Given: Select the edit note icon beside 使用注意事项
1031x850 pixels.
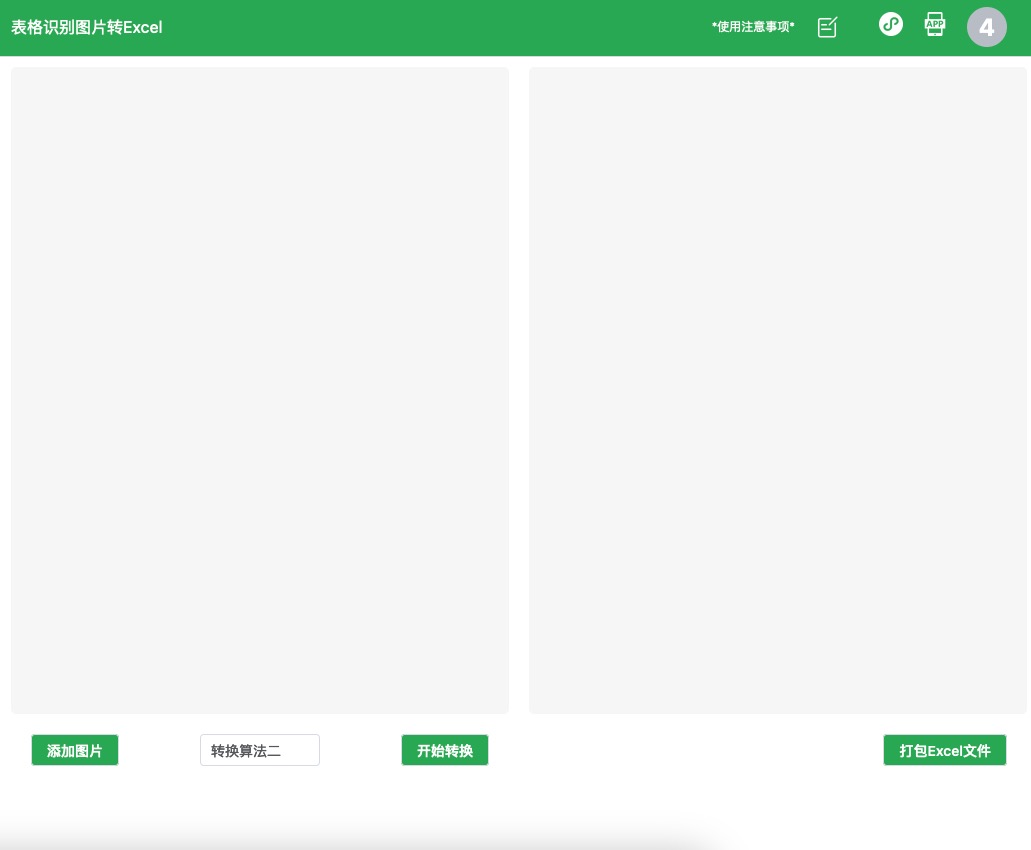Looking at the screenshot, I should point(827,27).
